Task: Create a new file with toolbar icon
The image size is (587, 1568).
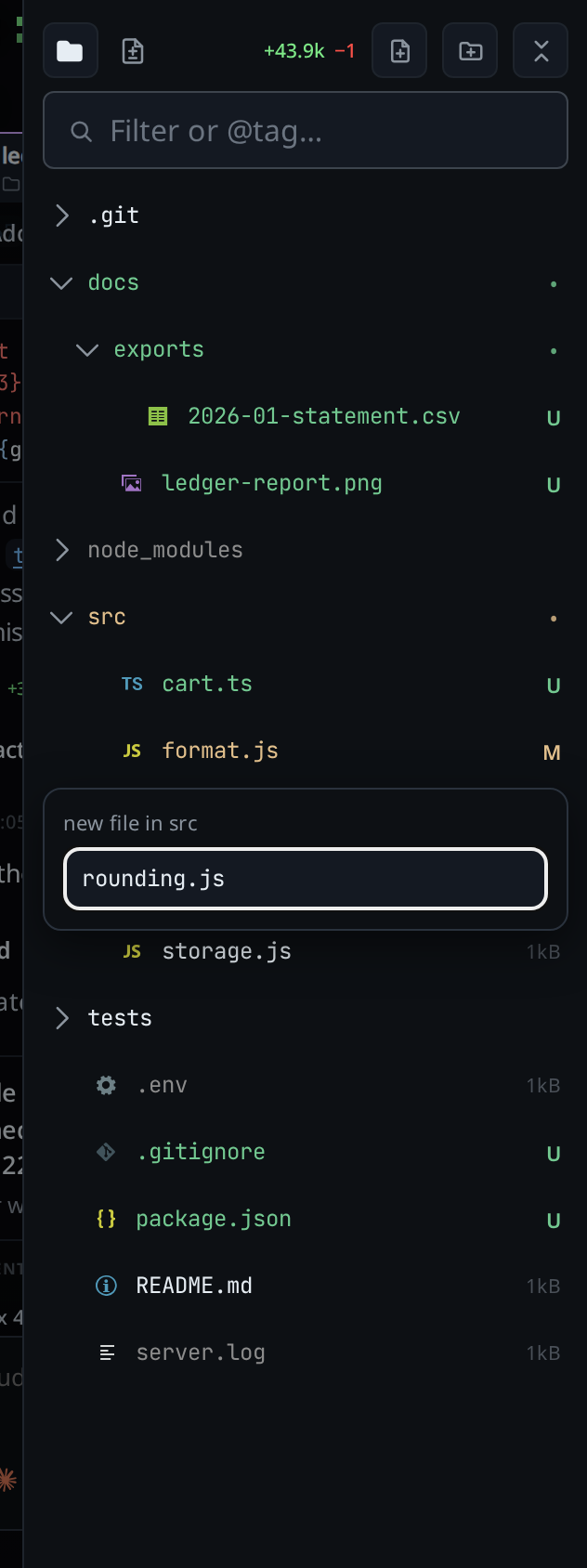Action: (399, 50)
